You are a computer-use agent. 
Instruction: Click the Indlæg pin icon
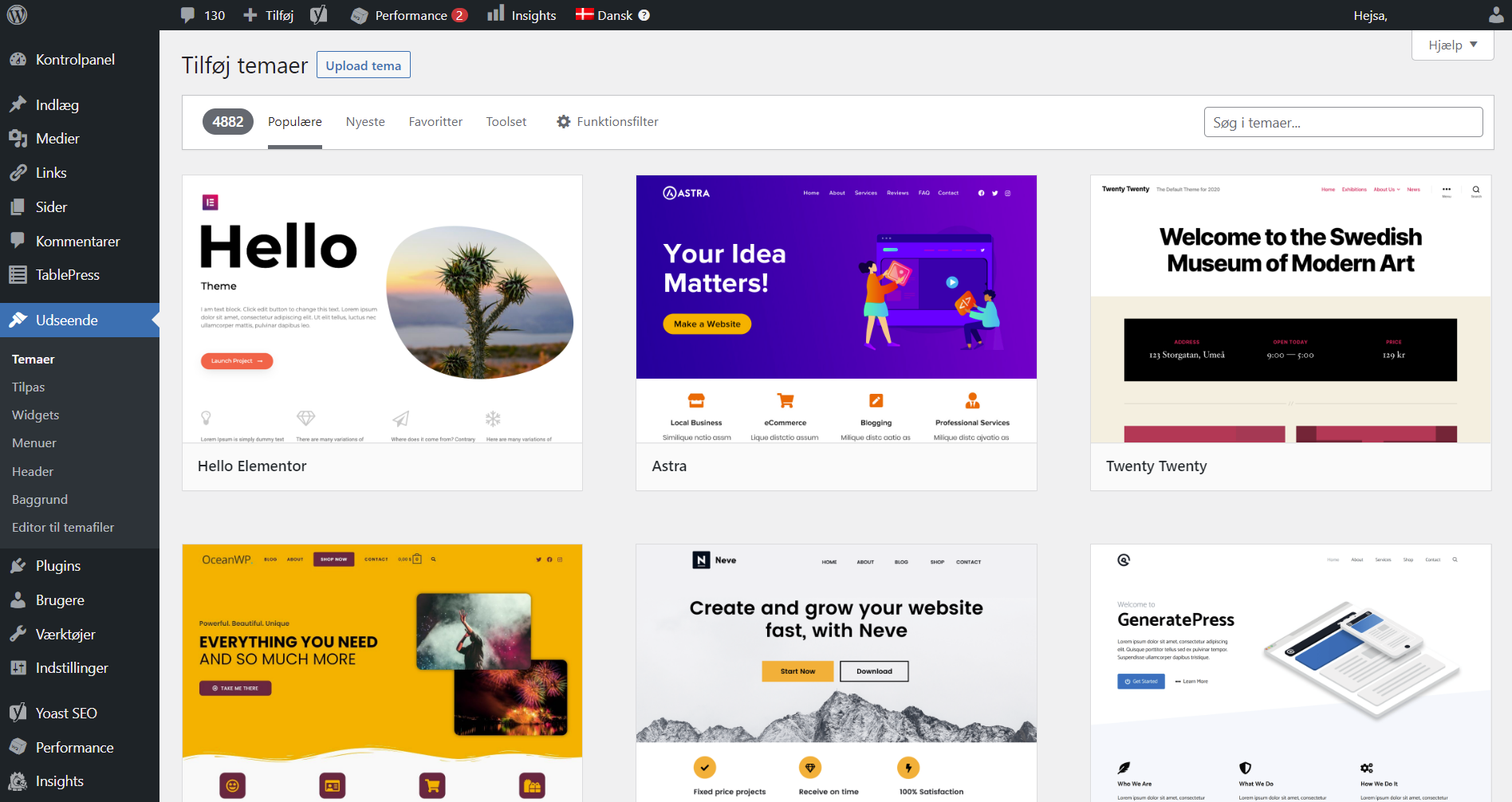click(x=18, y=104)
